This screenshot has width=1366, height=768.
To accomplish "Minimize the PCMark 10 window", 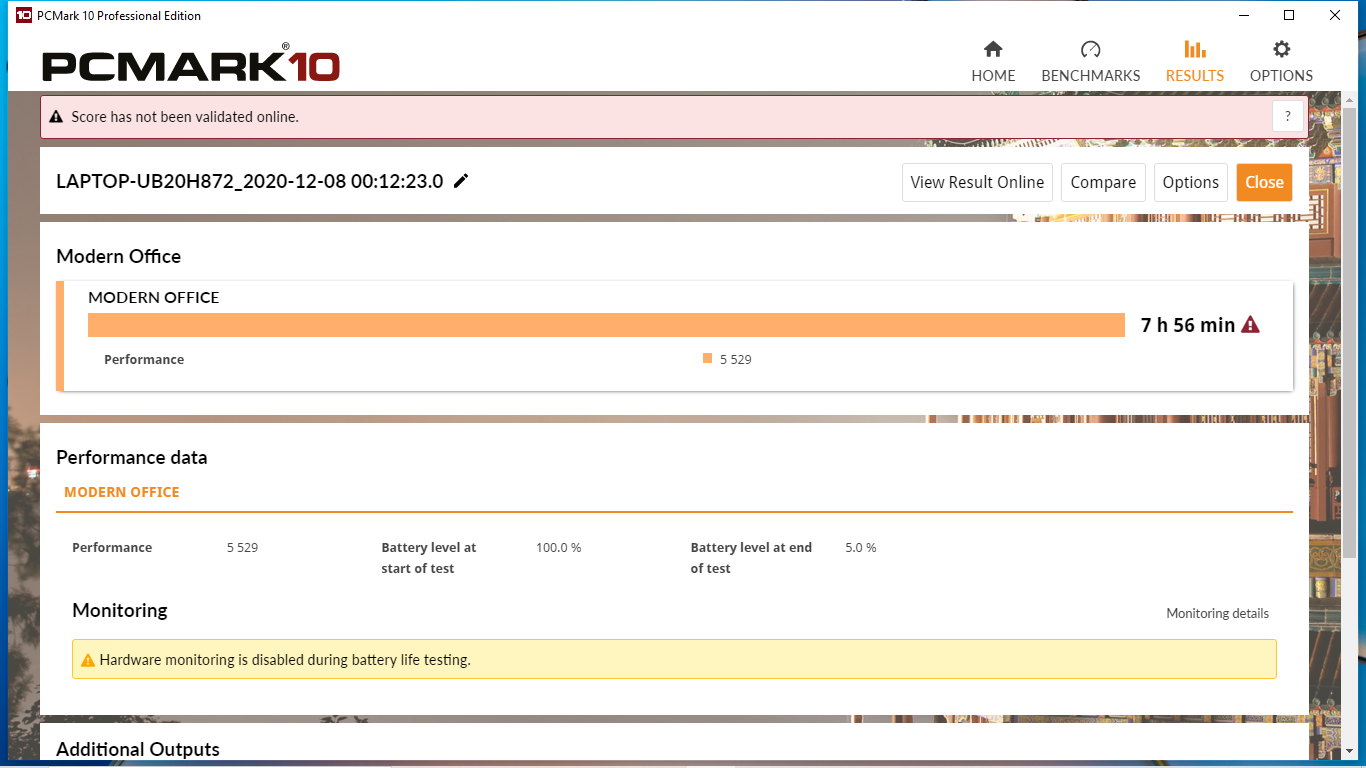I will (1244, 15).
